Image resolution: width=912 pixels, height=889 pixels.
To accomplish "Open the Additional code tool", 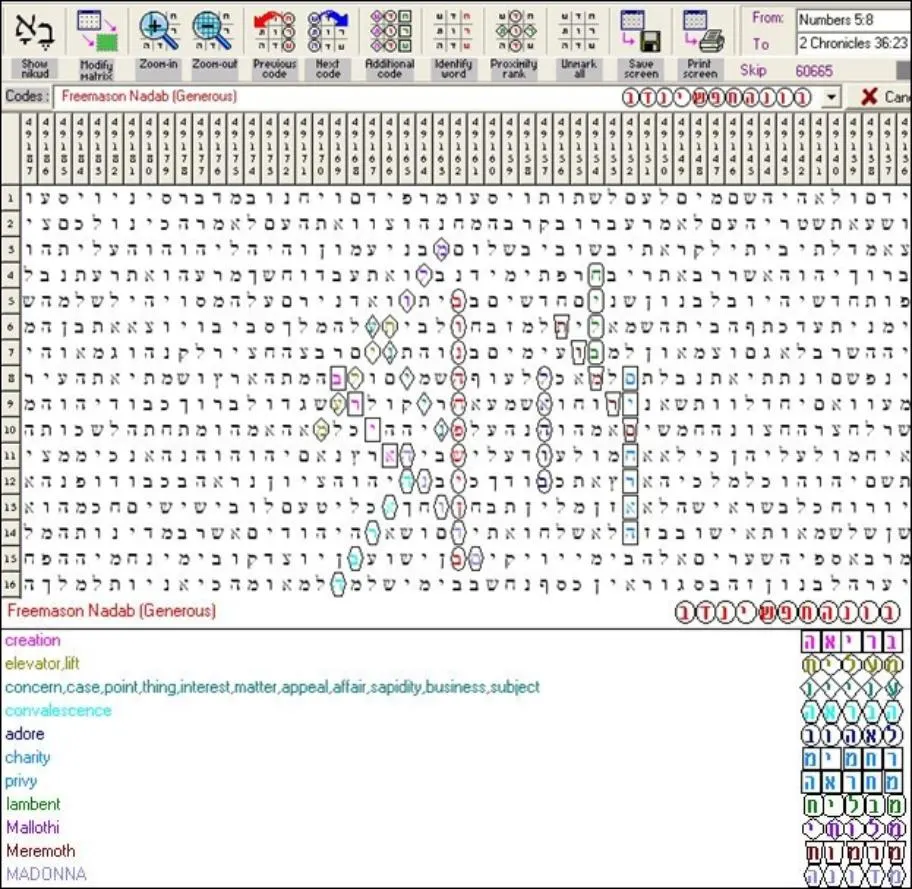I will [390, 31].
